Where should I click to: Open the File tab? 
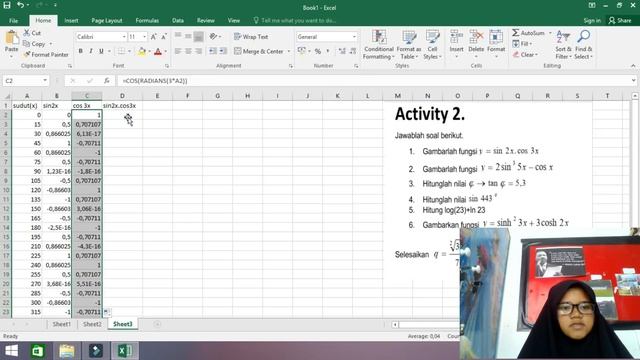[x=13, y=20]
